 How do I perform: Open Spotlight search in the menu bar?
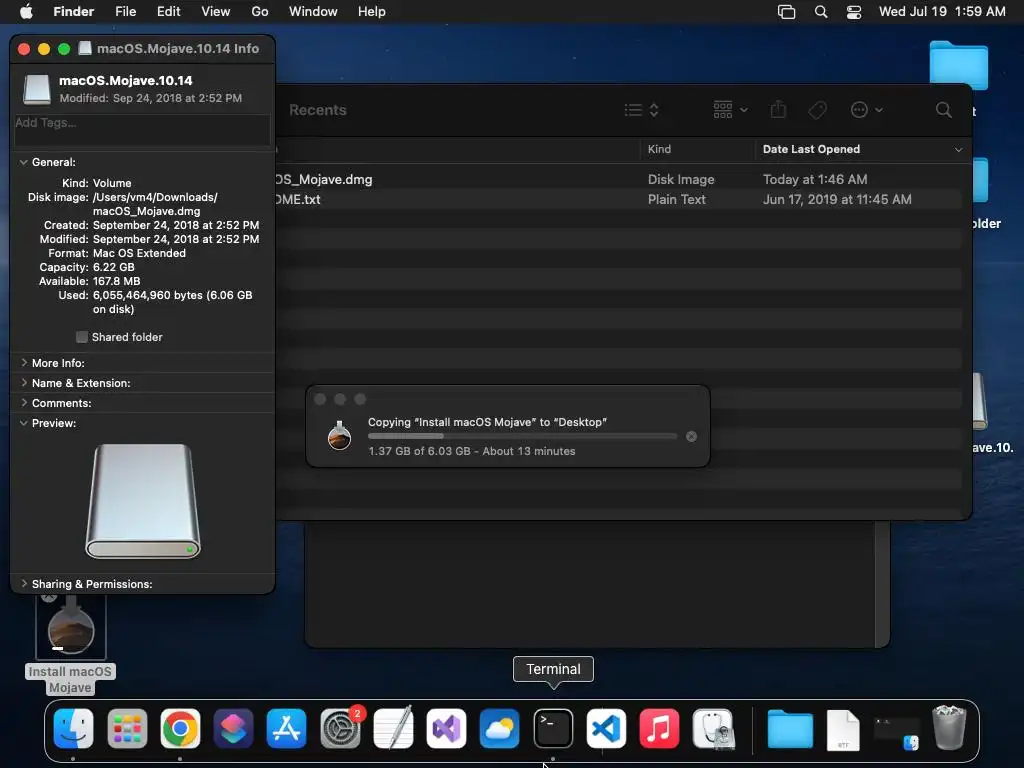(x=821, y=12)
